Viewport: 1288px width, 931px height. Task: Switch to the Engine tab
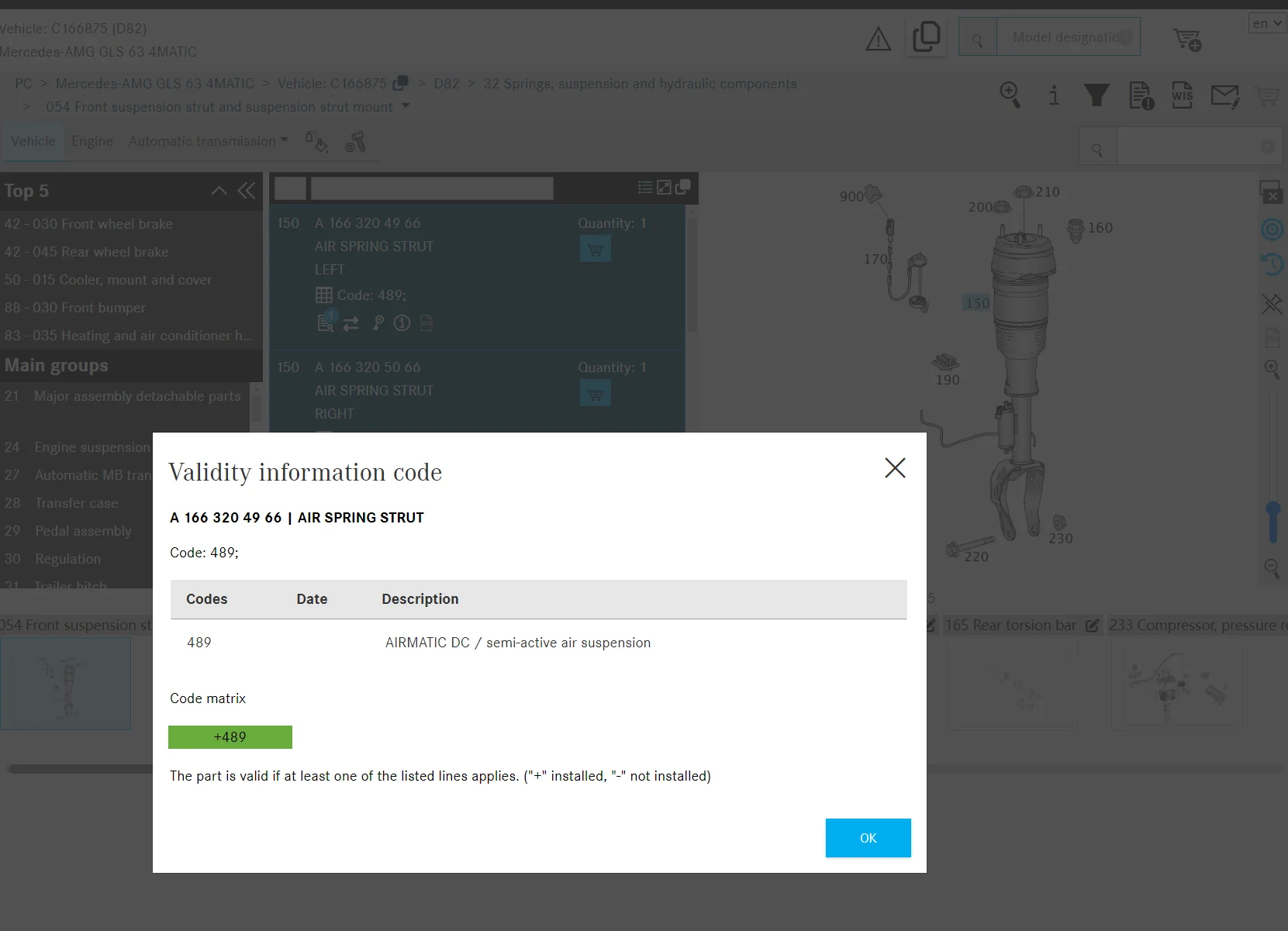tap(92, 141)
